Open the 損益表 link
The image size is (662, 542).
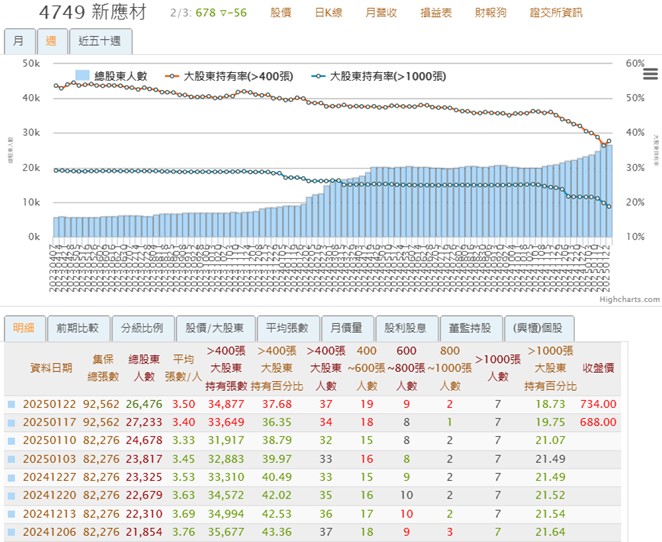(x=436, y=13)
